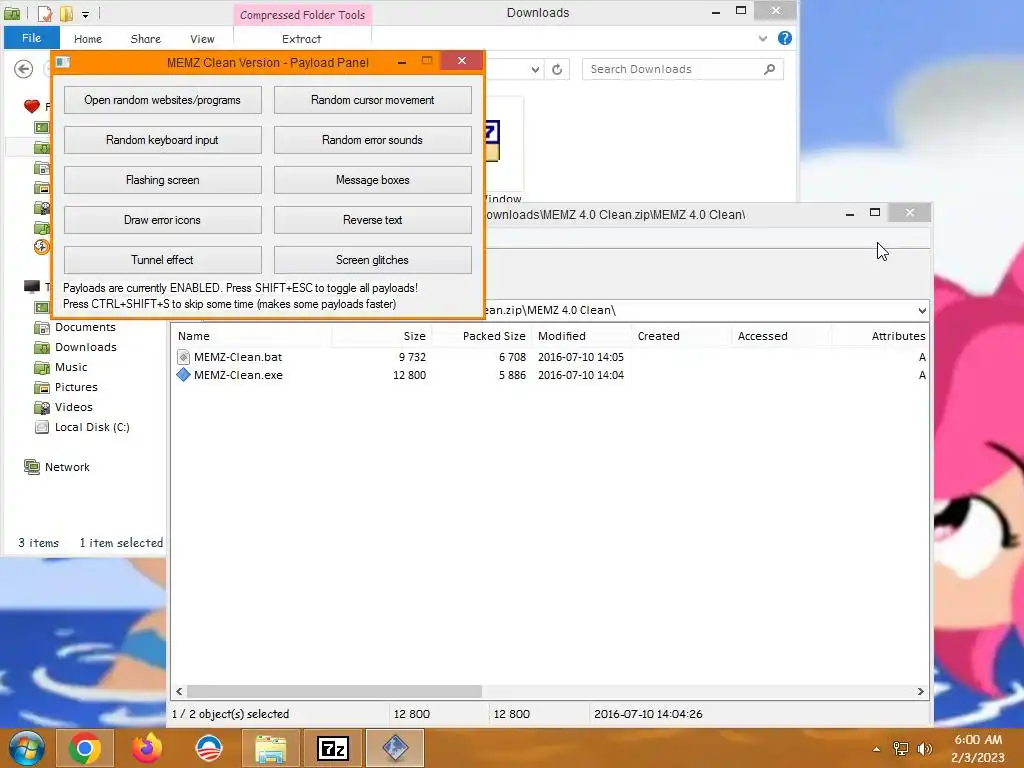
Task: Select the MEMZ-Clean.exe file
Action: [238, 375]
